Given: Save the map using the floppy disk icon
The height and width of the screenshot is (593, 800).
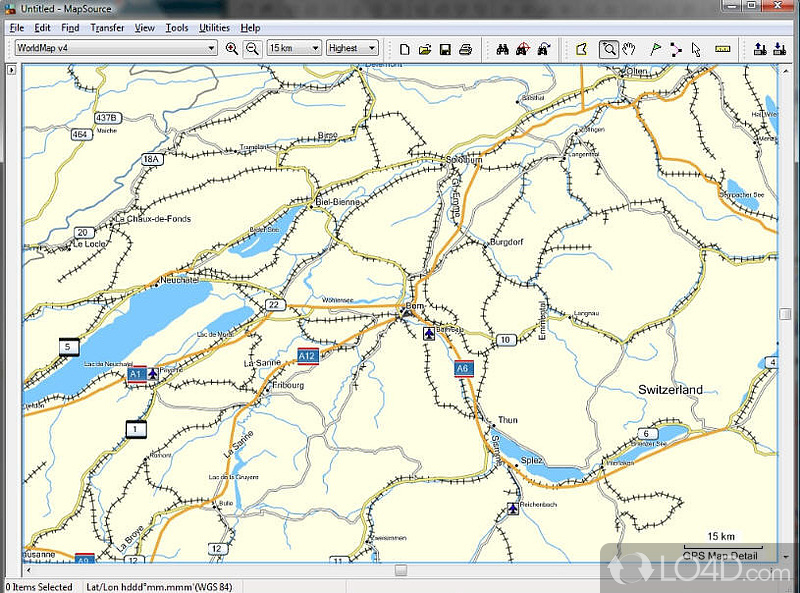Looking at the screenshot, I should click(x=444, y=48).
